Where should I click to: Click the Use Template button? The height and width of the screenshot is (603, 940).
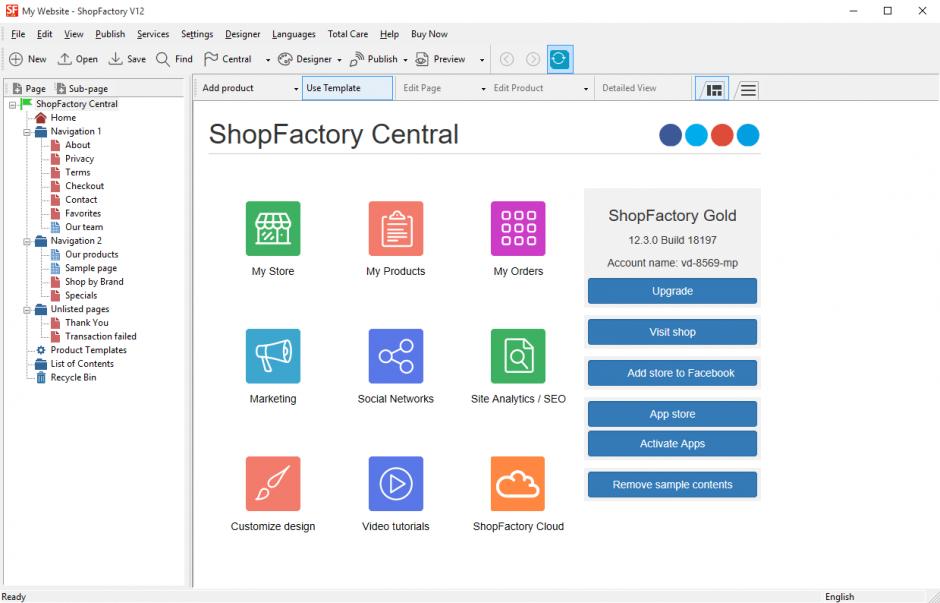coord(347,88)
